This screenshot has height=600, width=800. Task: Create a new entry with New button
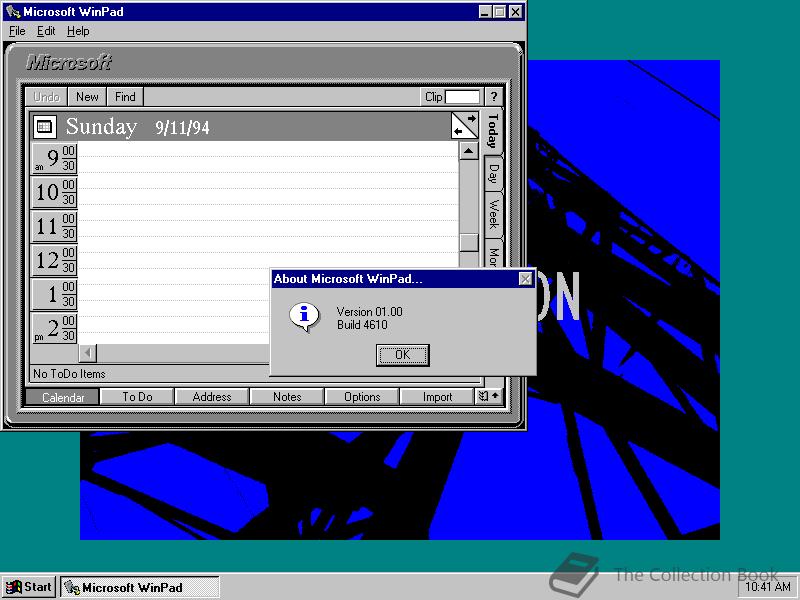pyautogui.click(x=87, y=96)
